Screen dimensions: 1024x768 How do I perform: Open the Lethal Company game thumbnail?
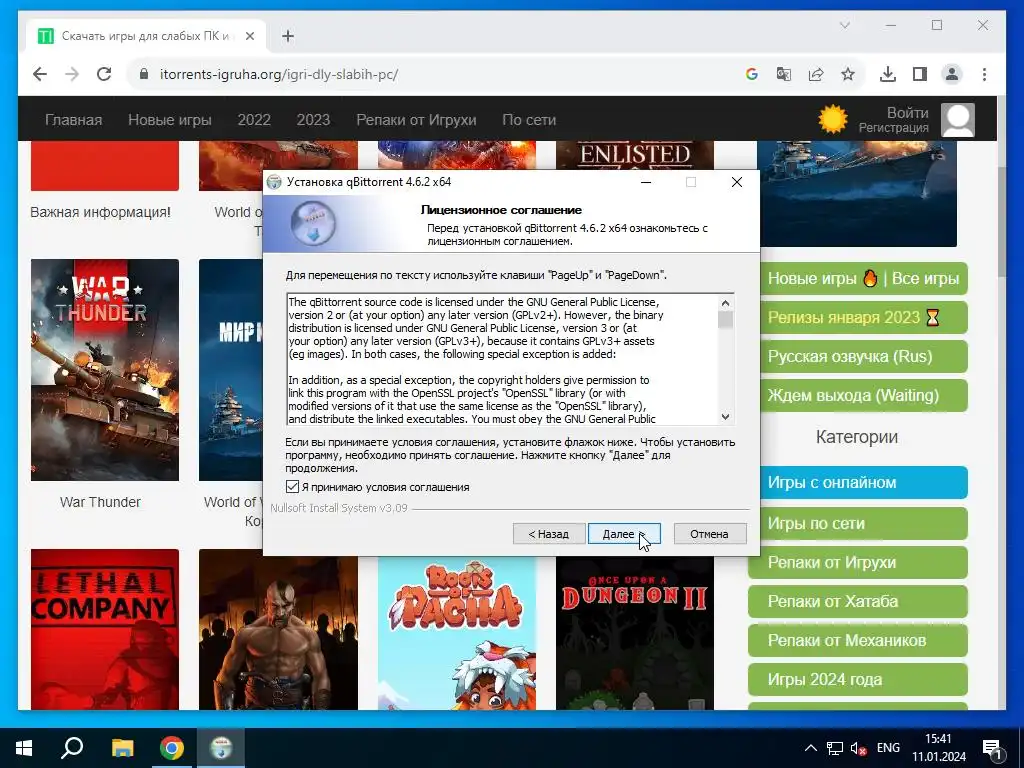104,629
